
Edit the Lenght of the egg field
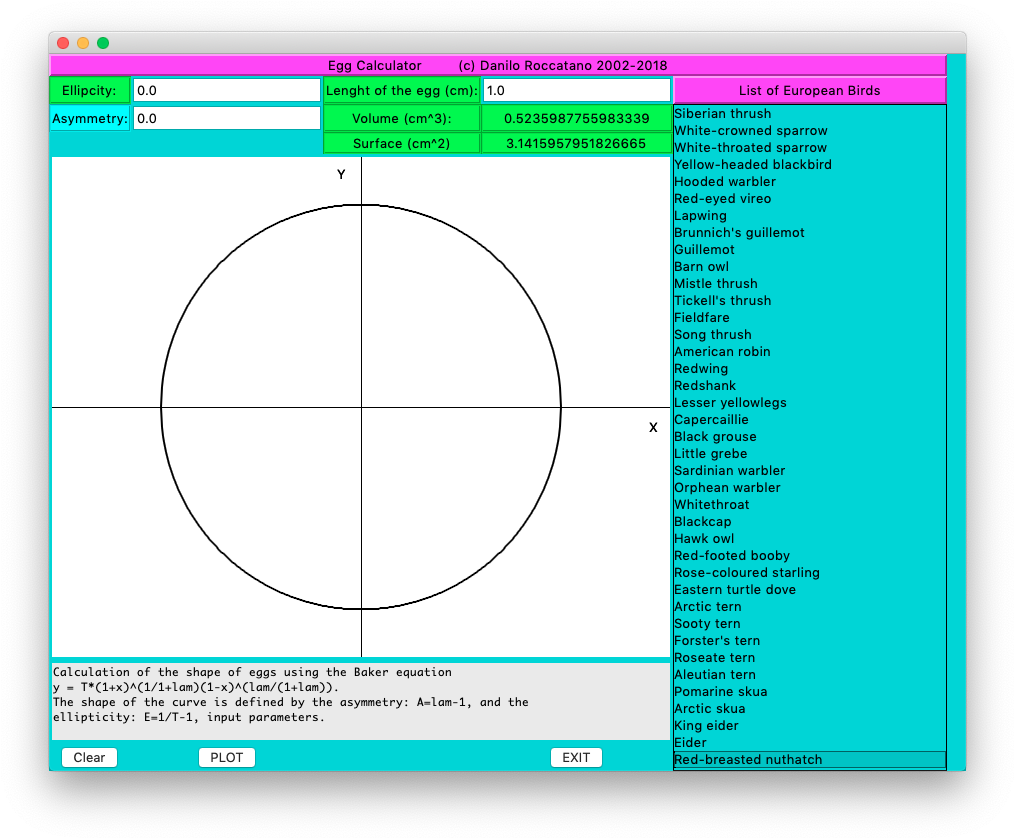576,90
